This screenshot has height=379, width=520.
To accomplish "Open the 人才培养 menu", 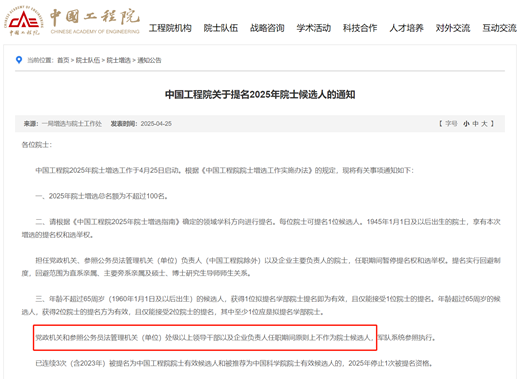I will [x=406, y=28].
